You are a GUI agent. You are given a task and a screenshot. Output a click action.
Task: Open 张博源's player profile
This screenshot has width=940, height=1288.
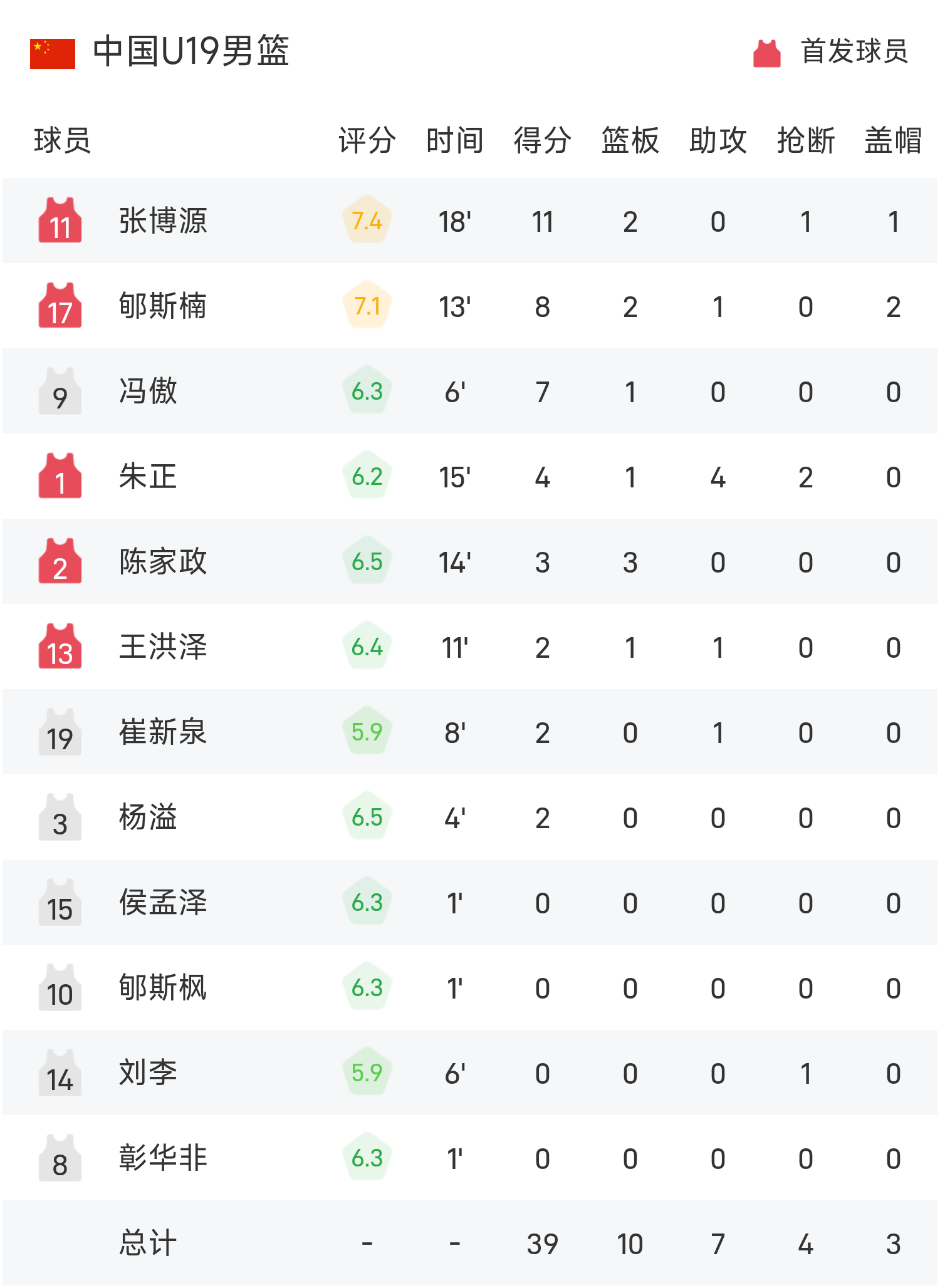[164, 221]
